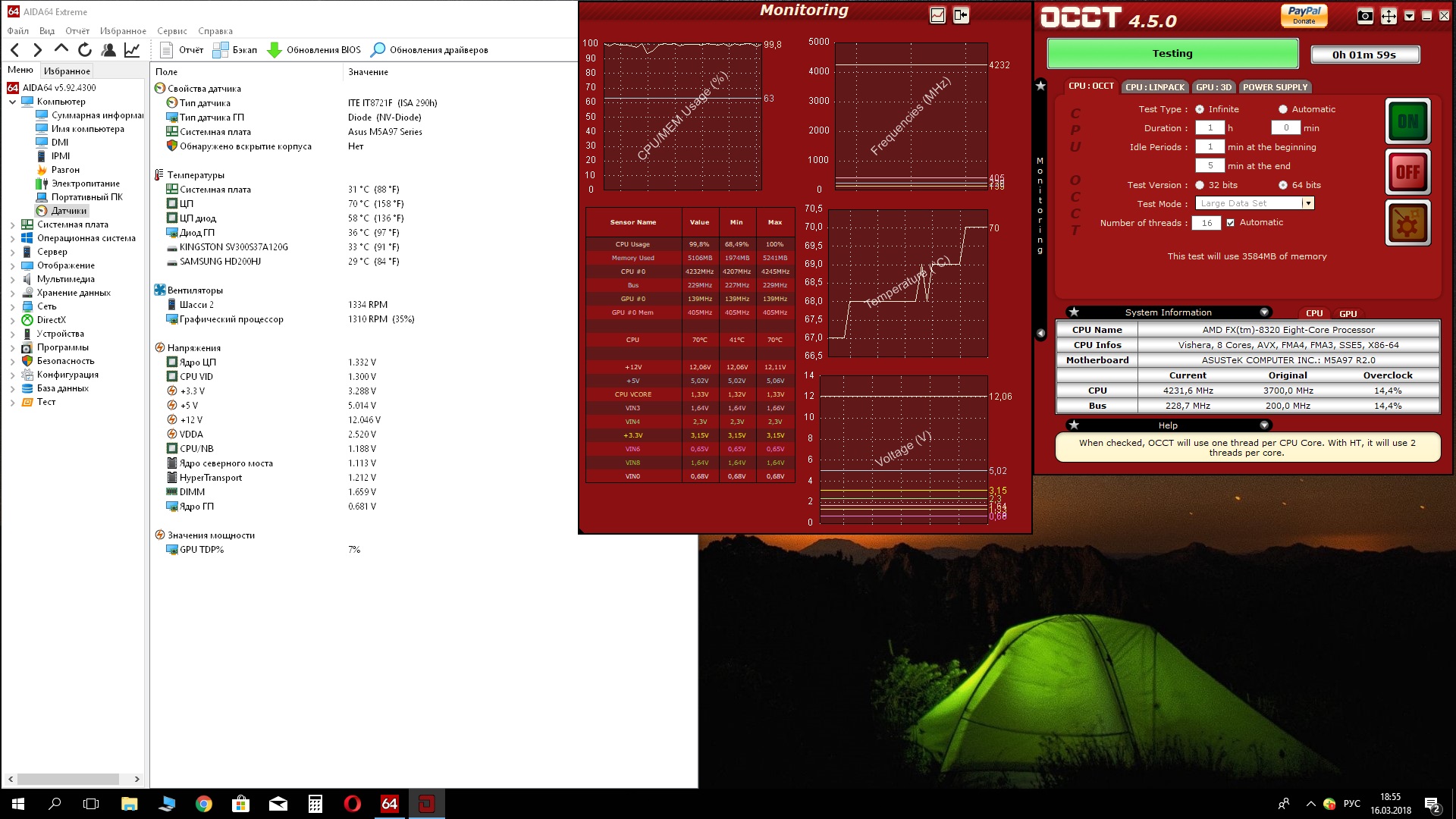Select Суммарная информация in the tree
The width and height of the screenshot is (1456, 819).
(x=90, y=115)
